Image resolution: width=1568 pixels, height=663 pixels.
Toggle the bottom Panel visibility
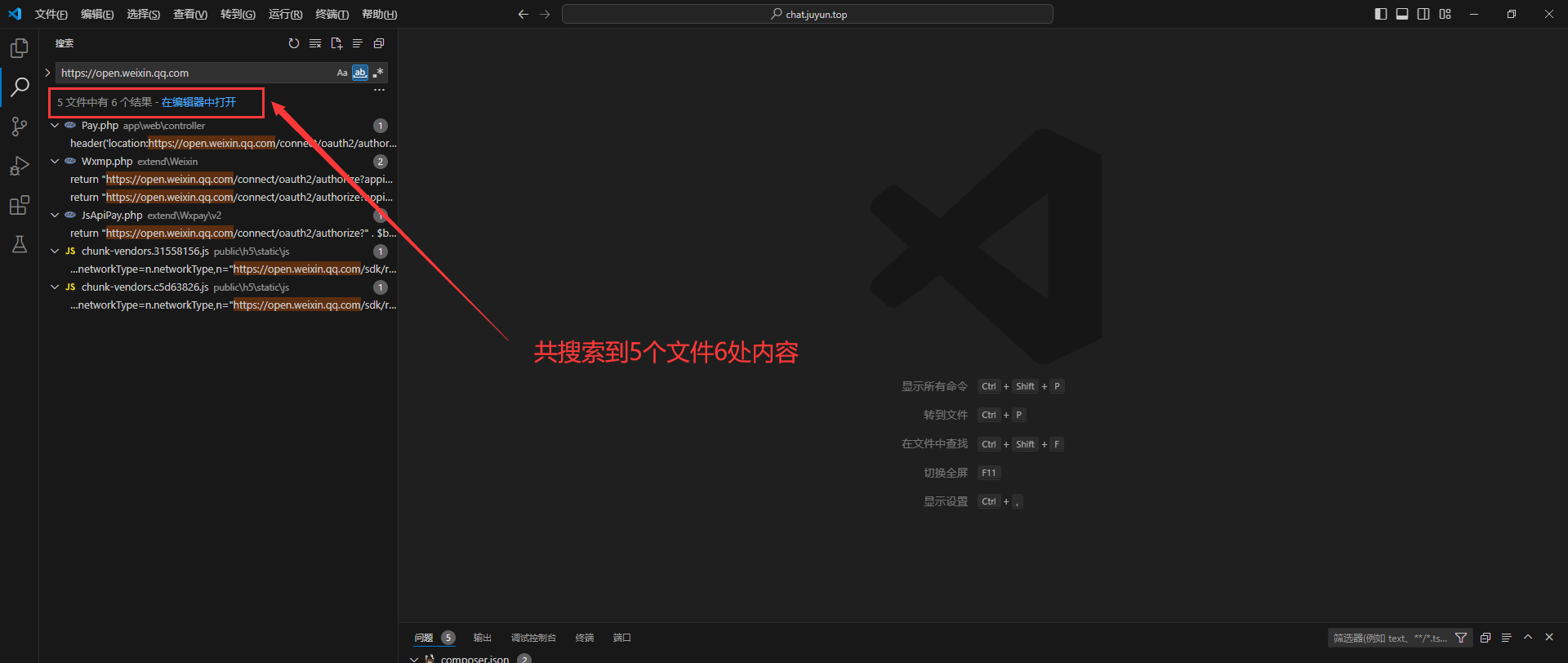coord(1402,14)
